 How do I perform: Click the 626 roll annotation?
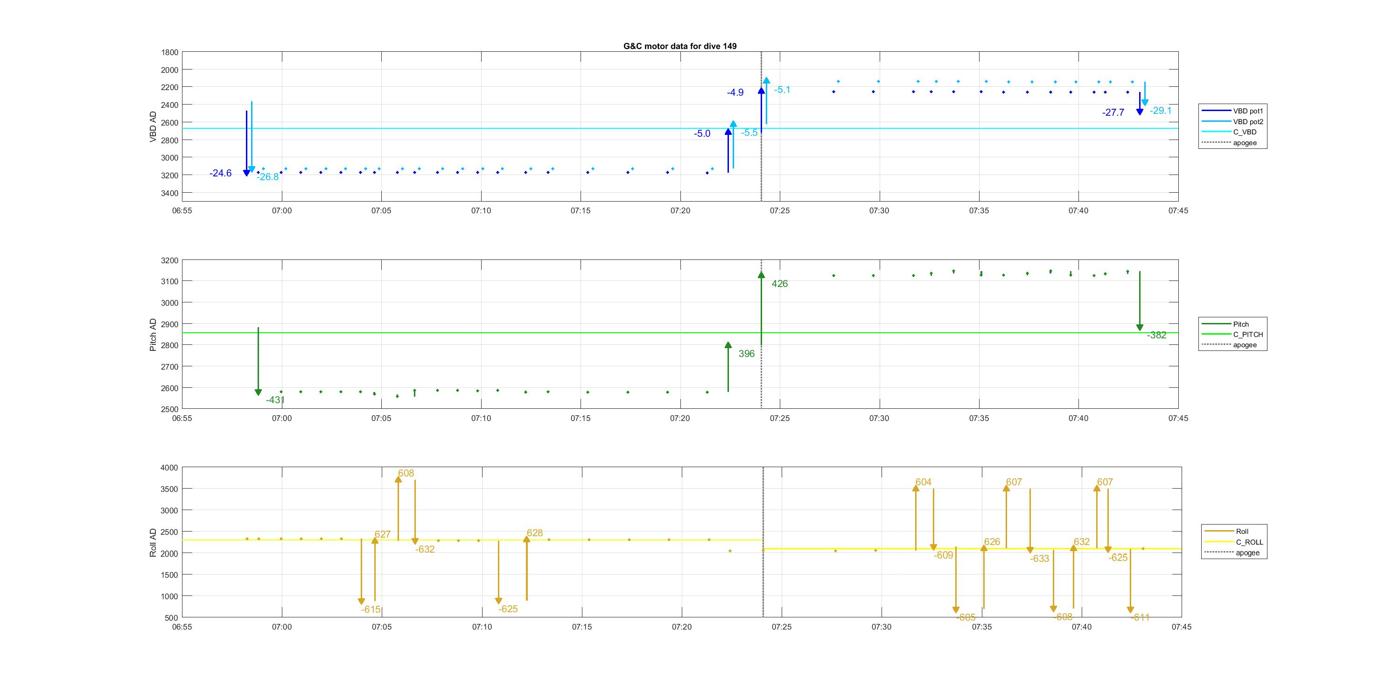coord(992,542)
